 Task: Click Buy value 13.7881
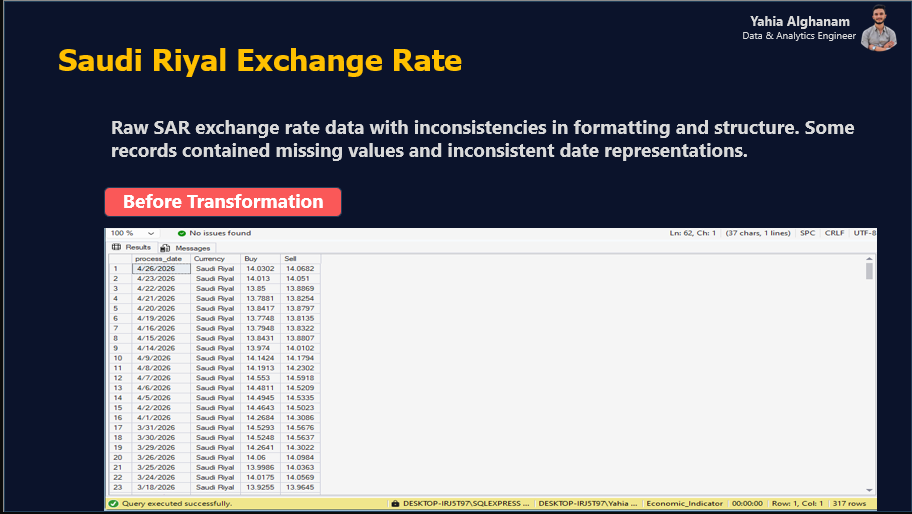(x=260, y=298)
